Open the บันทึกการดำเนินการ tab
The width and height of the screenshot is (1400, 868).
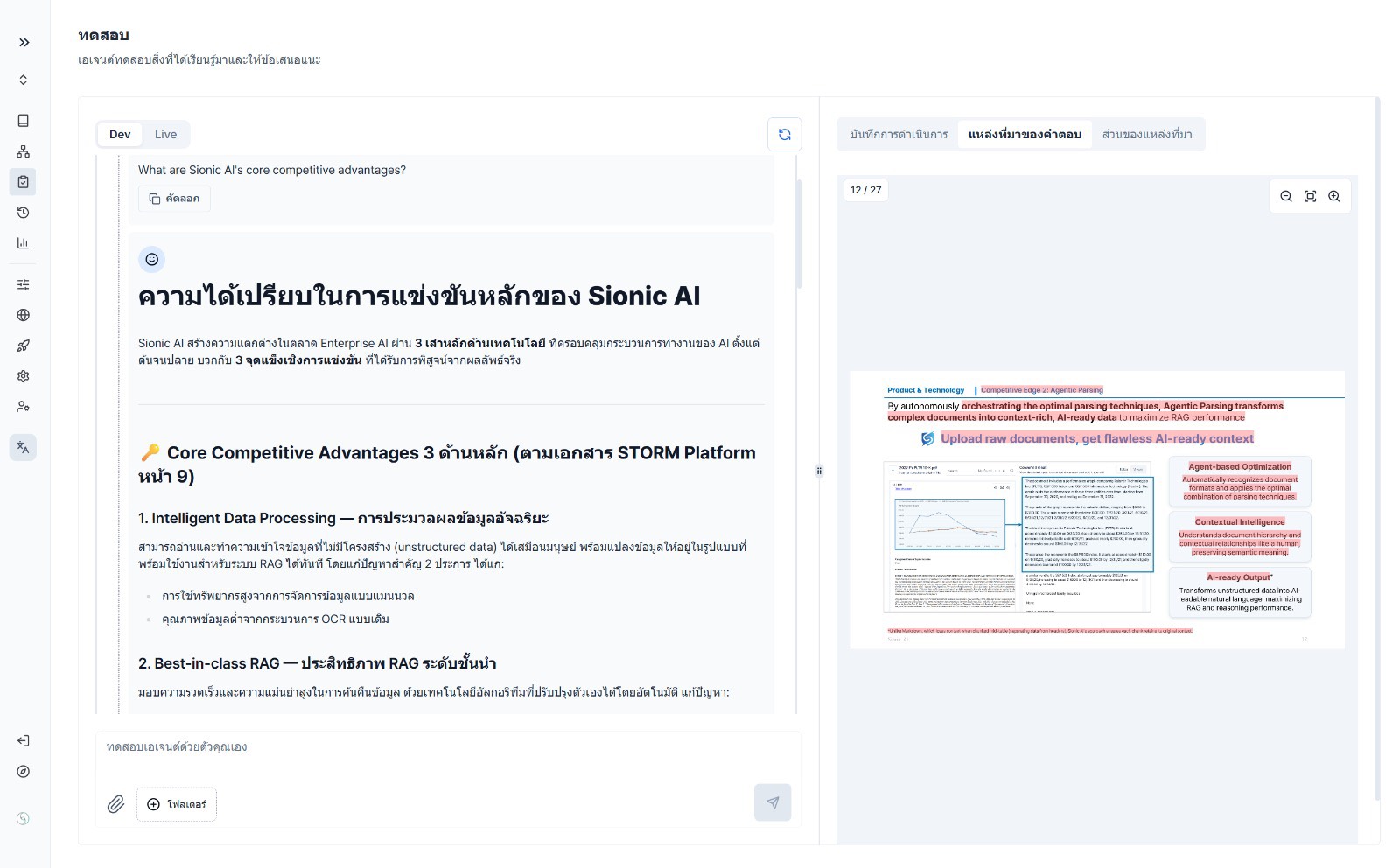click(899, 134)
